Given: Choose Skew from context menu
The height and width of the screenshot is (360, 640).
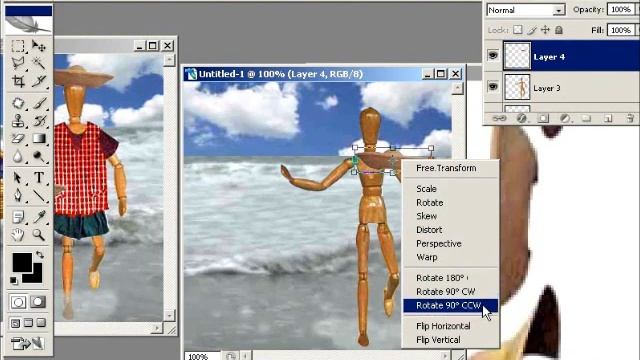Looking at the screenshot, I should pyautogui.click(x=426, y=216).
